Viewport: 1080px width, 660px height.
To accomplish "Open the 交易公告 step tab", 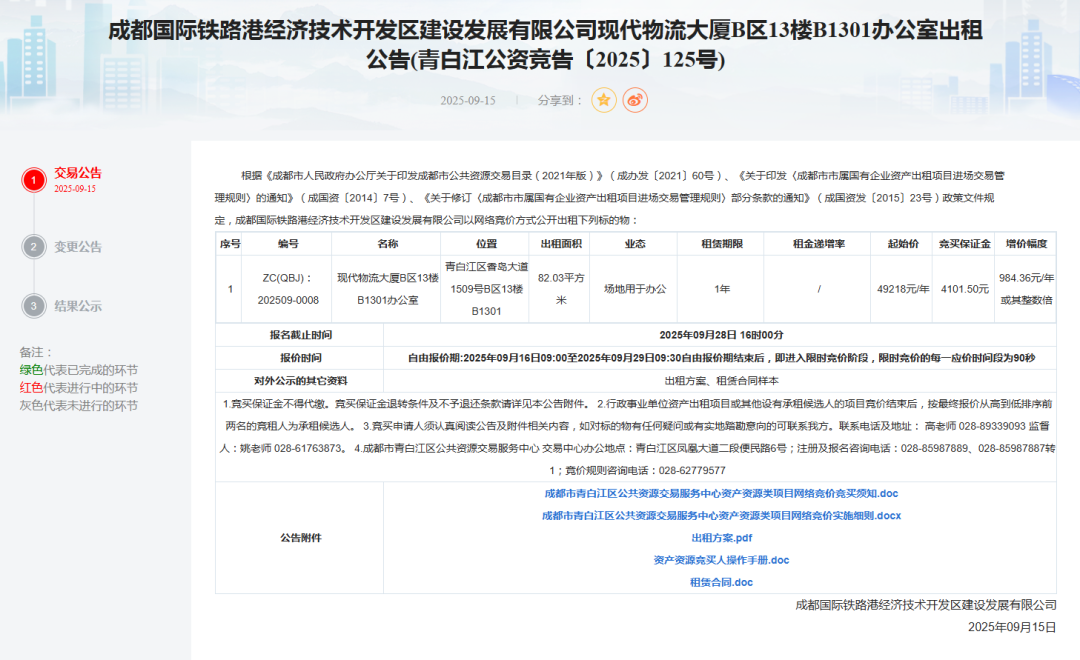I will click(x=77, y=173).
